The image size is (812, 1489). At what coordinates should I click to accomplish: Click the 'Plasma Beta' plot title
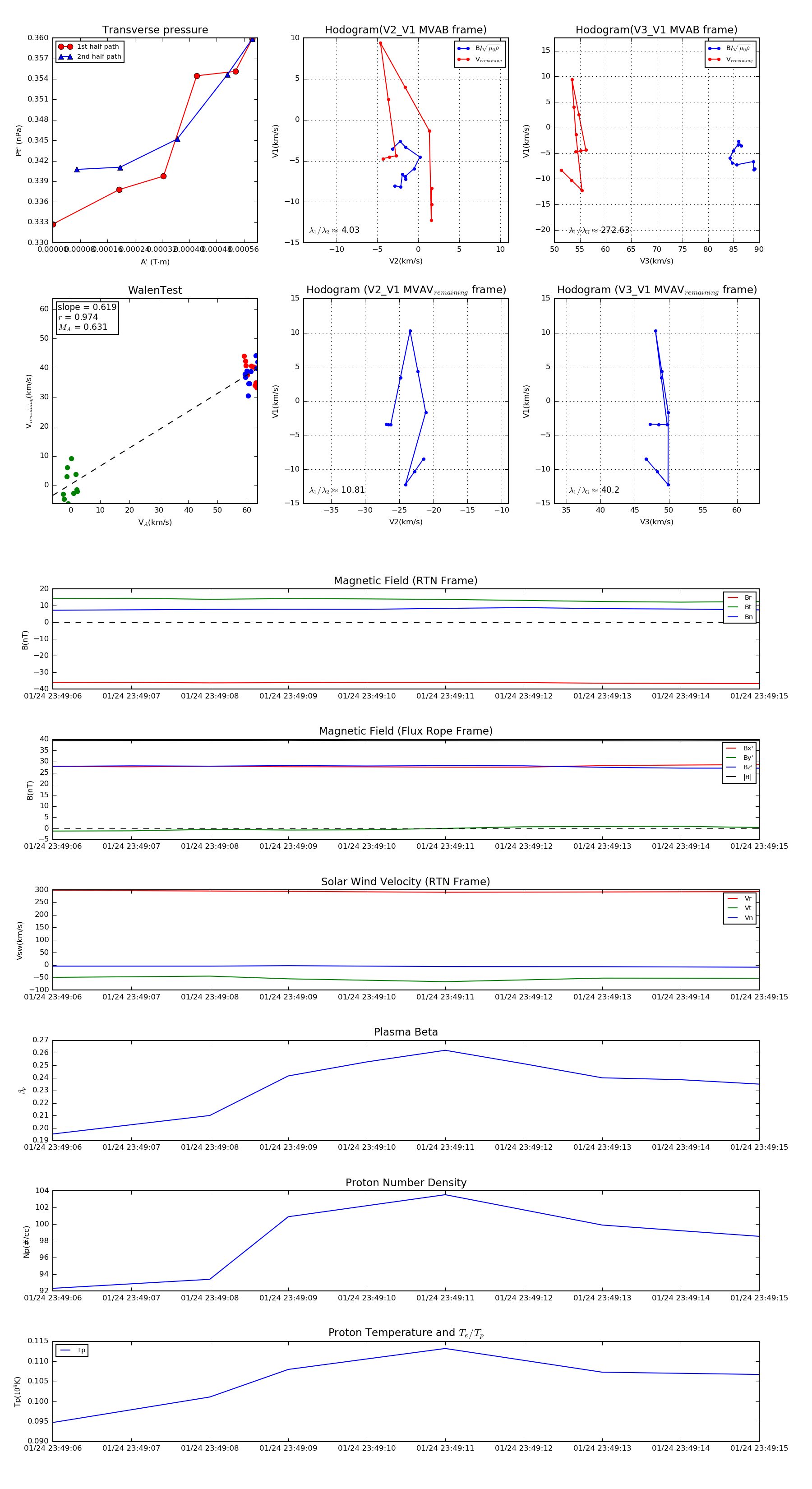tap(406, 1032)
